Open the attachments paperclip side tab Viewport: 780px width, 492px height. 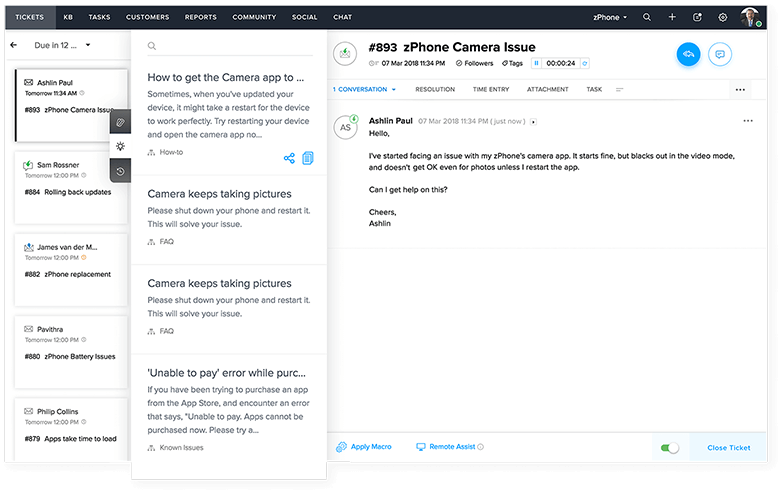click(x=119, y=121)
